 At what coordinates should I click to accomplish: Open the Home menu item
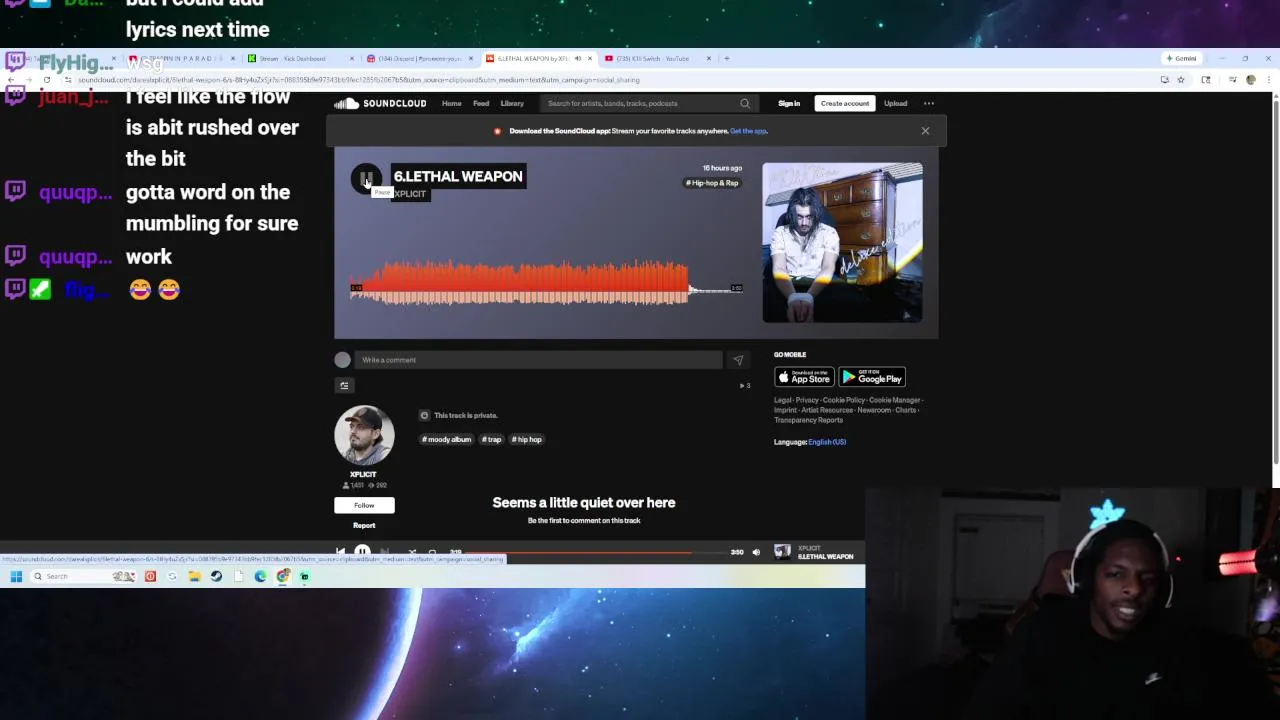pyautogui.click(x=452, y=103)
